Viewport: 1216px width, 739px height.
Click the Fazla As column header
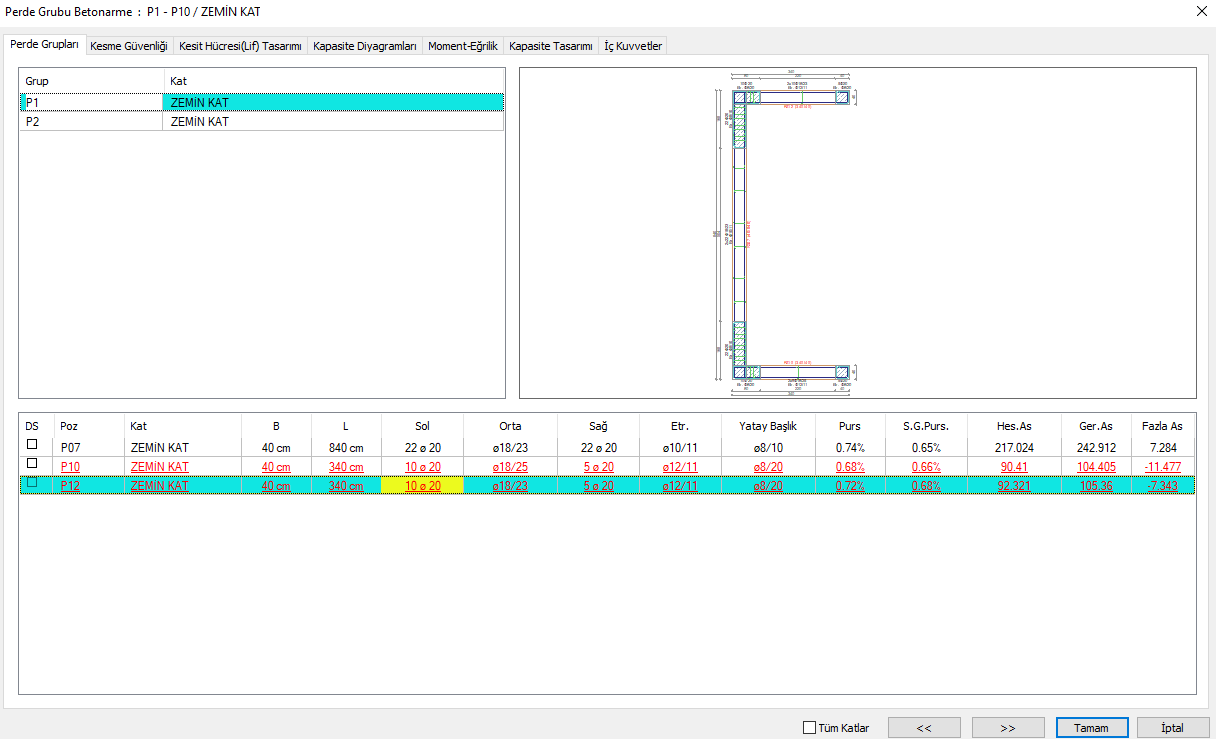click(1162, 426)
